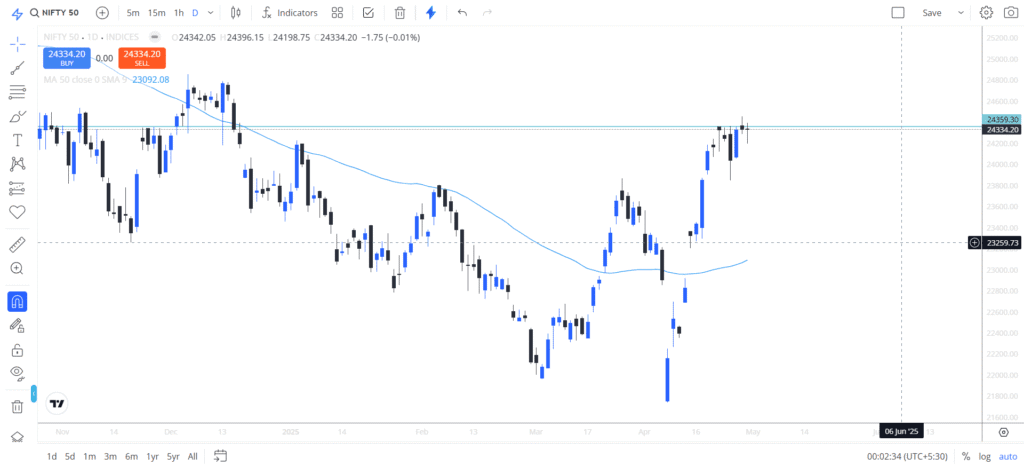The image size is (1024, 466).
Task: Set range to 1yr
Action: point(152,456)
